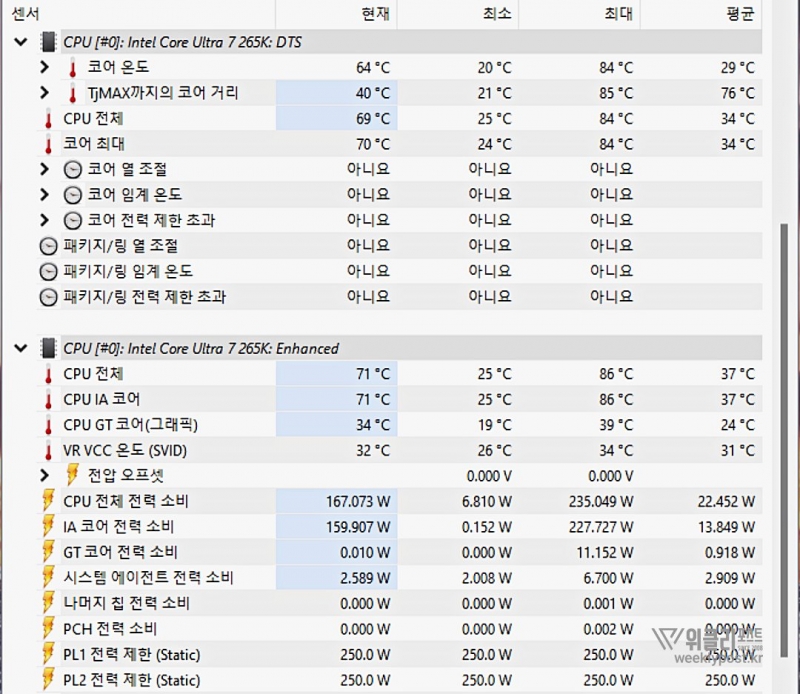Click the thermometer icon for VR VCC 온도
Image resolution: width=800 pixels, height=694 pixels.
48,450
